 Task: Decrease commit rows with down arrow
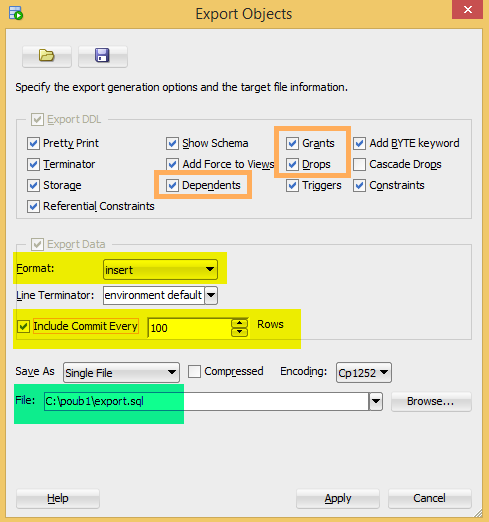point(239,332)
